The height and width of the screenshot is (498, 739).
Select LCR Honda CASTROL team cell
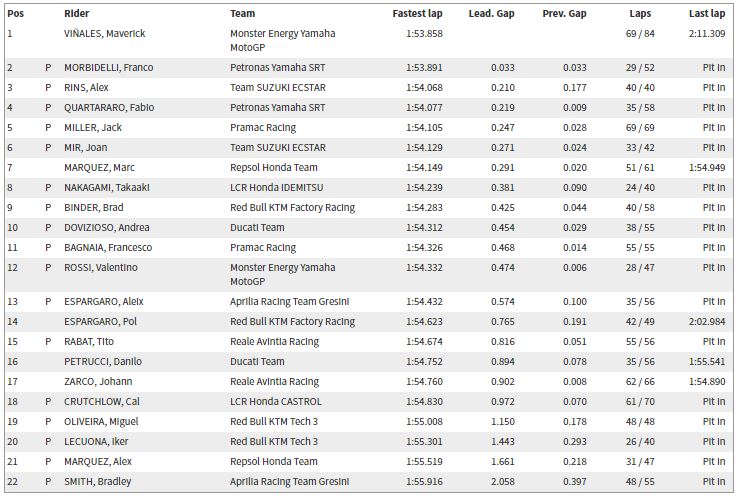point(276,402)
